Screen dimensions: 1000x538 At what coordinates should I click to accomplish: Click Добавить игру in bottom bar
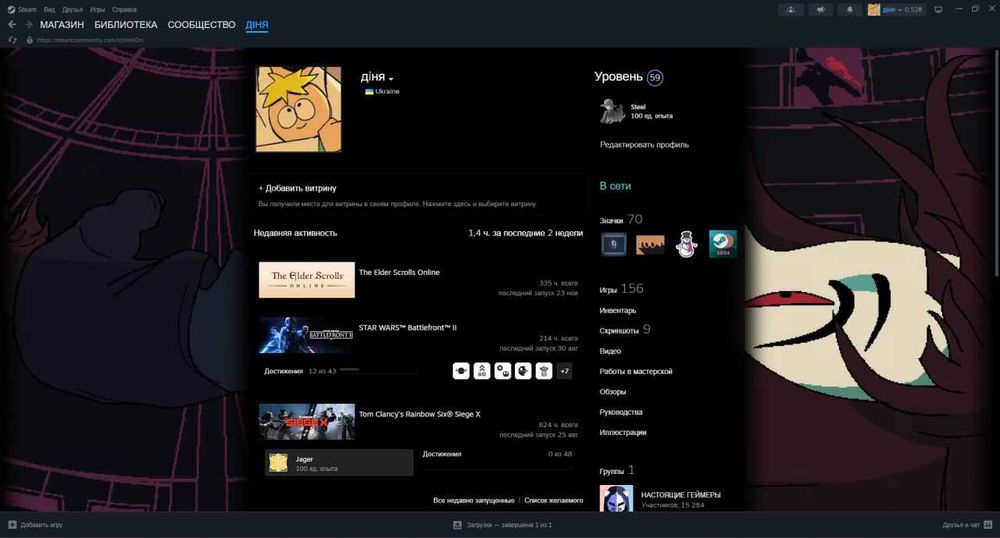pos(41,525)
